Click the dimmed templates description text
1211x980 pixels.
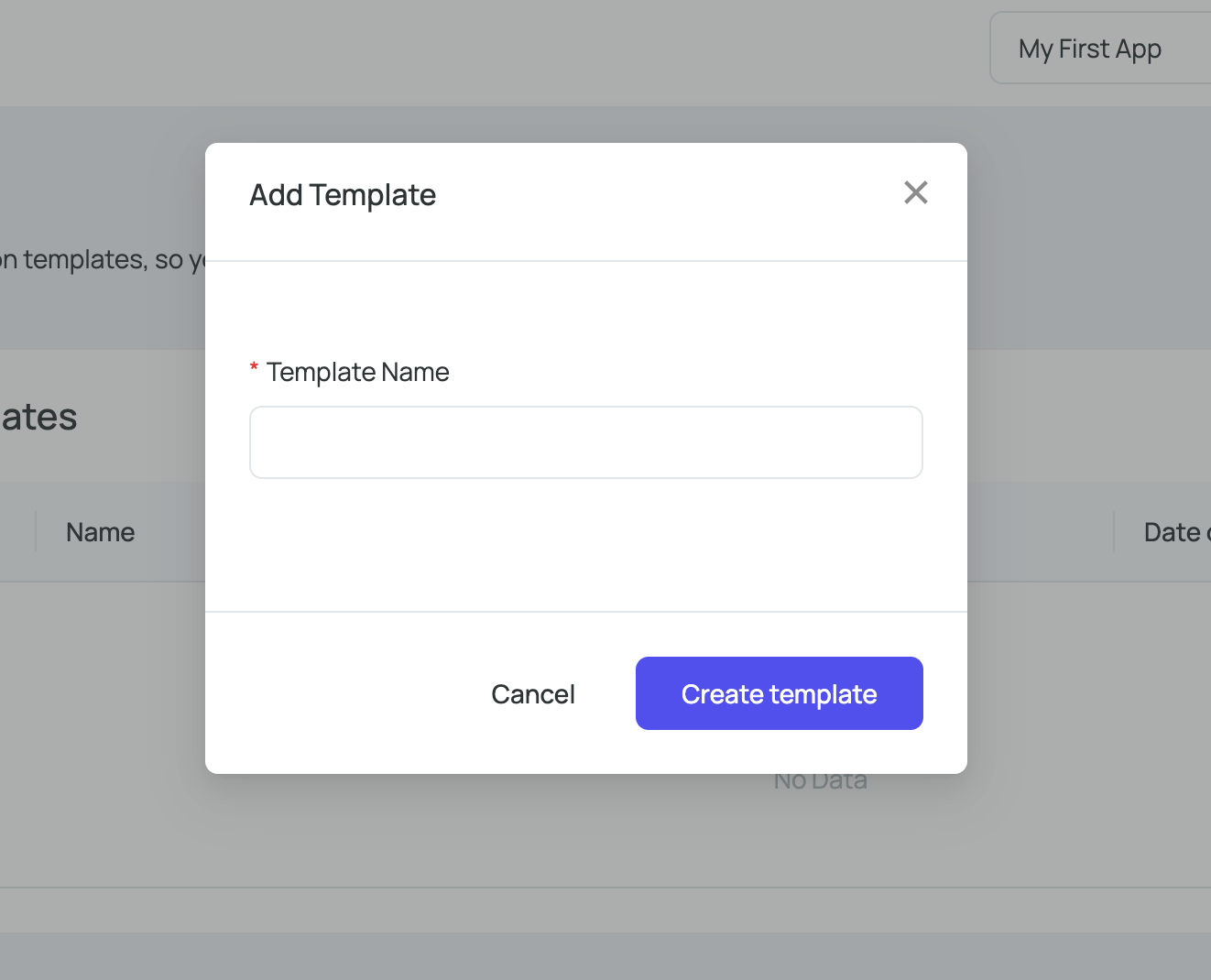tap(103, 260)
